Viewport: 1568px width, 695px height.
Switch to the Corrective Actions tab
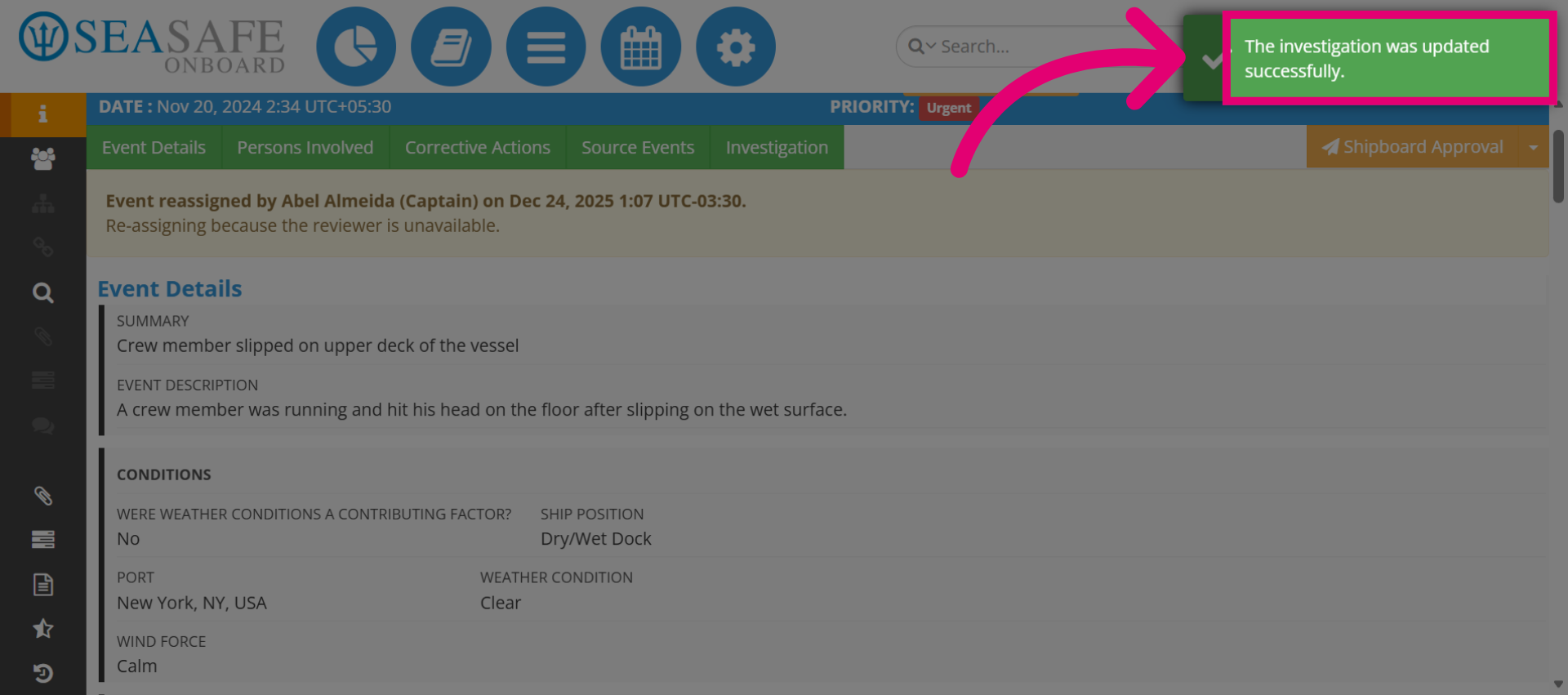[x=477, y=147]
